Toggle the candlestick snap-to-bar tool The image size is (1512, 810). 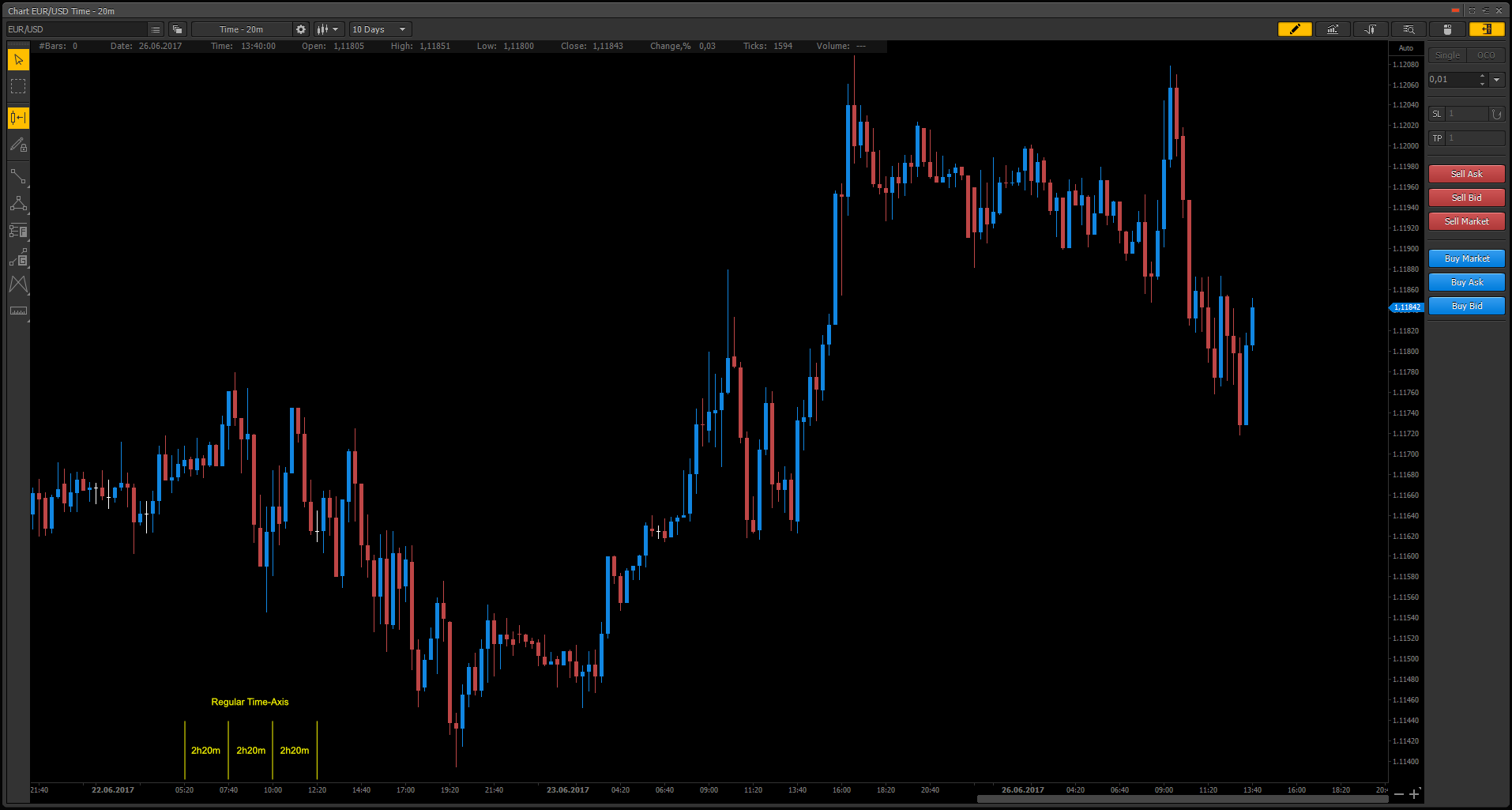[x=18, y=118]
